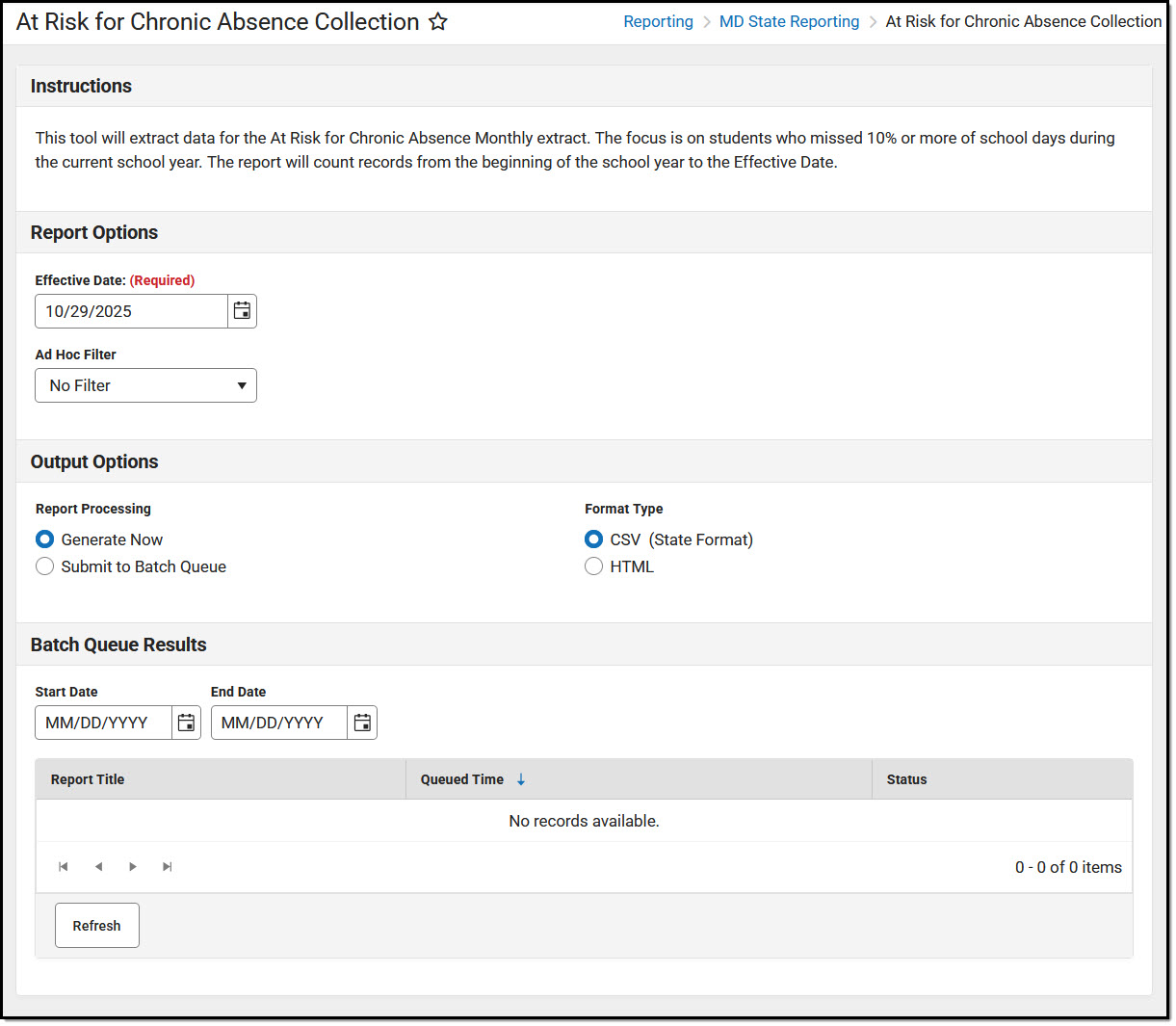Open the Reporting breadcrumb link
The height and width of the screenshot is (1026, 1176).
(658, 20)
